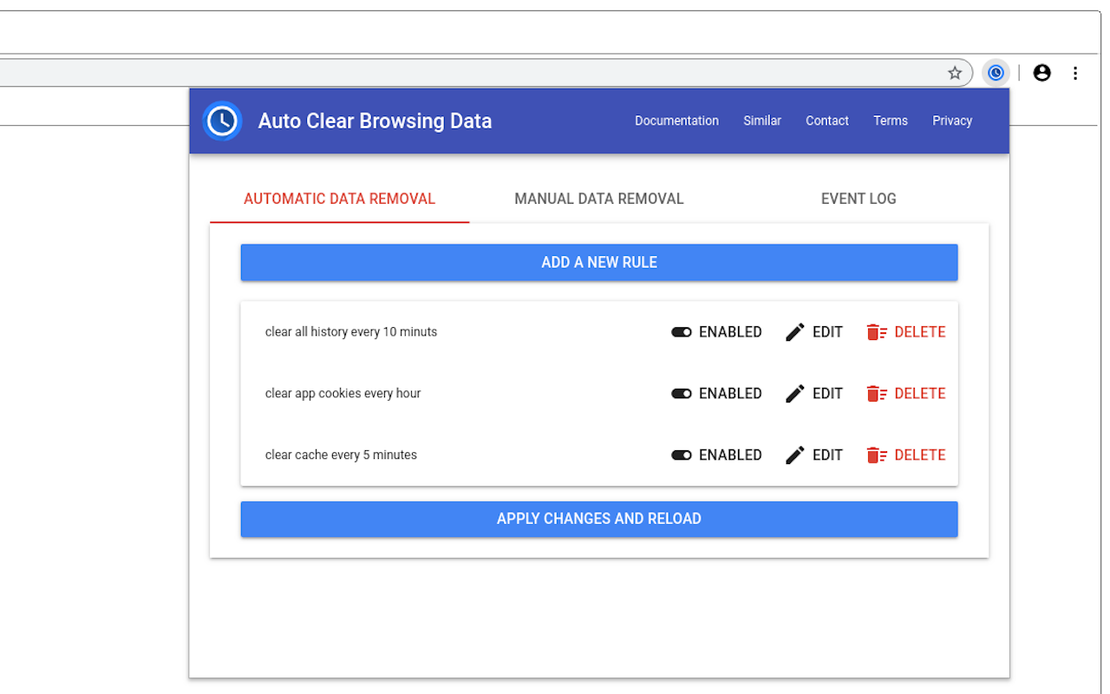
Task: Open the Documentation link in the header
Action: click(x=677, y=120)
